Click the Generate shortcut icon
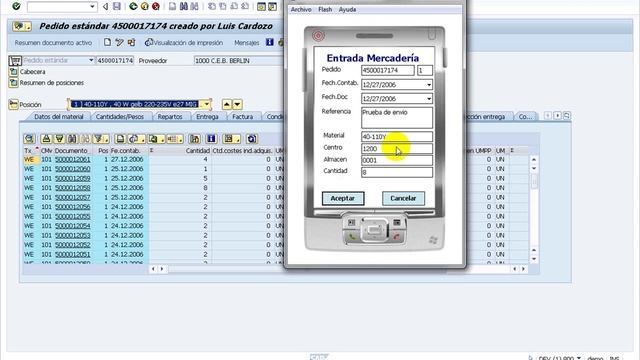This screenshot has width=640, height=360. (272, 6)
